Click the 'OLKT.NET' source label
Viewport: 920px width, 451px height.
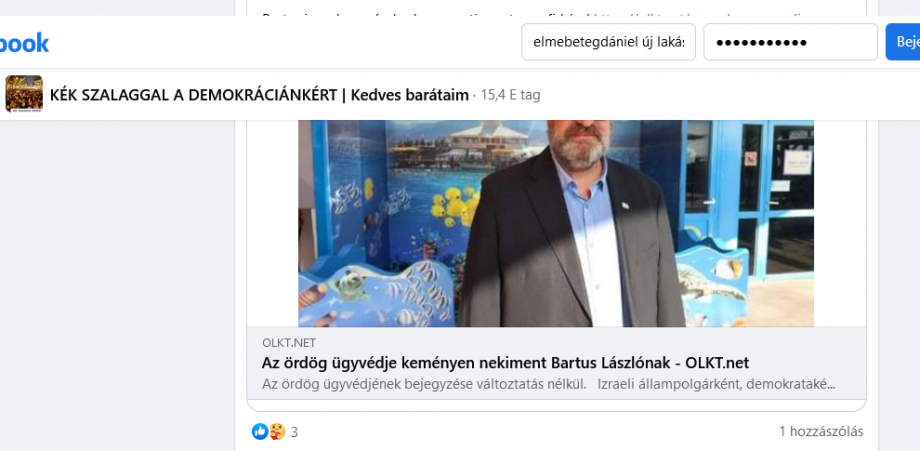[289, 343]
